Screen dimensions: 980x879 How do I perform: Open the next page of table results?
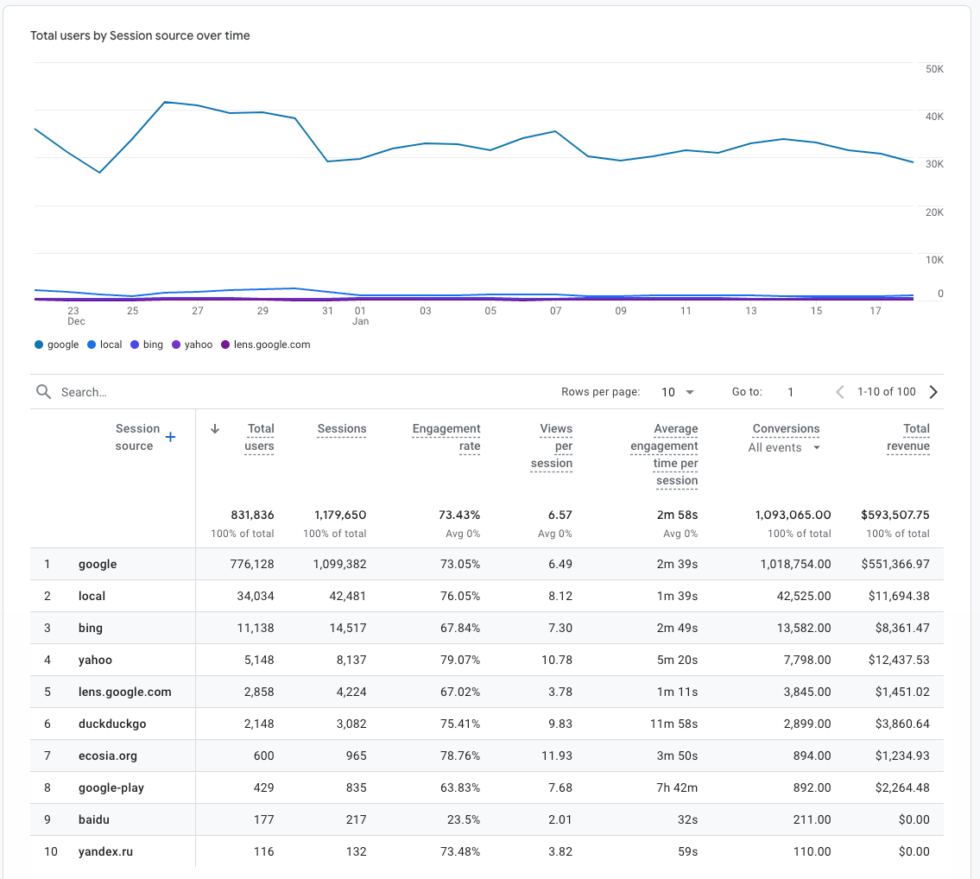click(x=933, y=391)
